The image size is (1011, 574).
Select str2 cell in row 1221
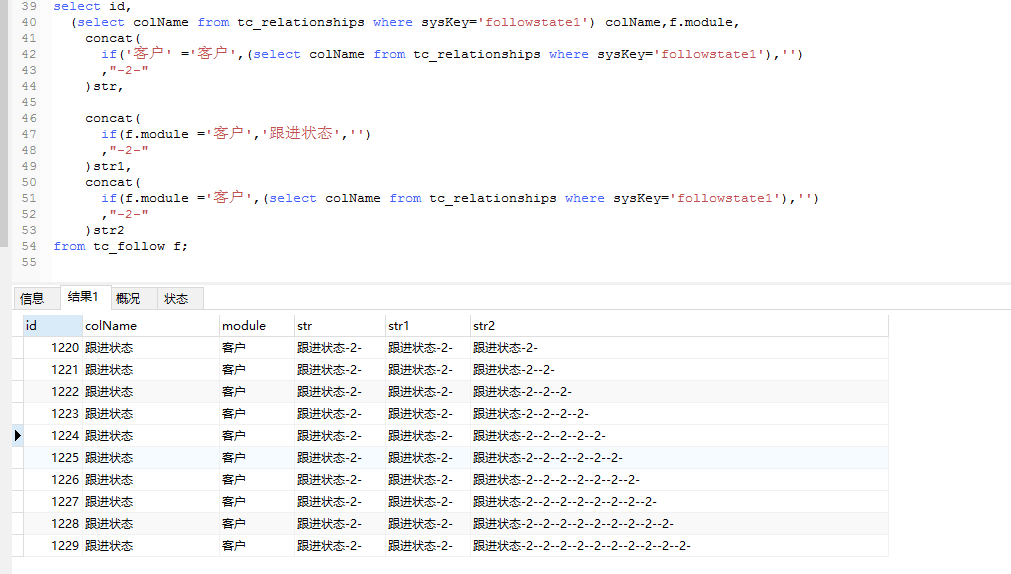coord(680,370)
